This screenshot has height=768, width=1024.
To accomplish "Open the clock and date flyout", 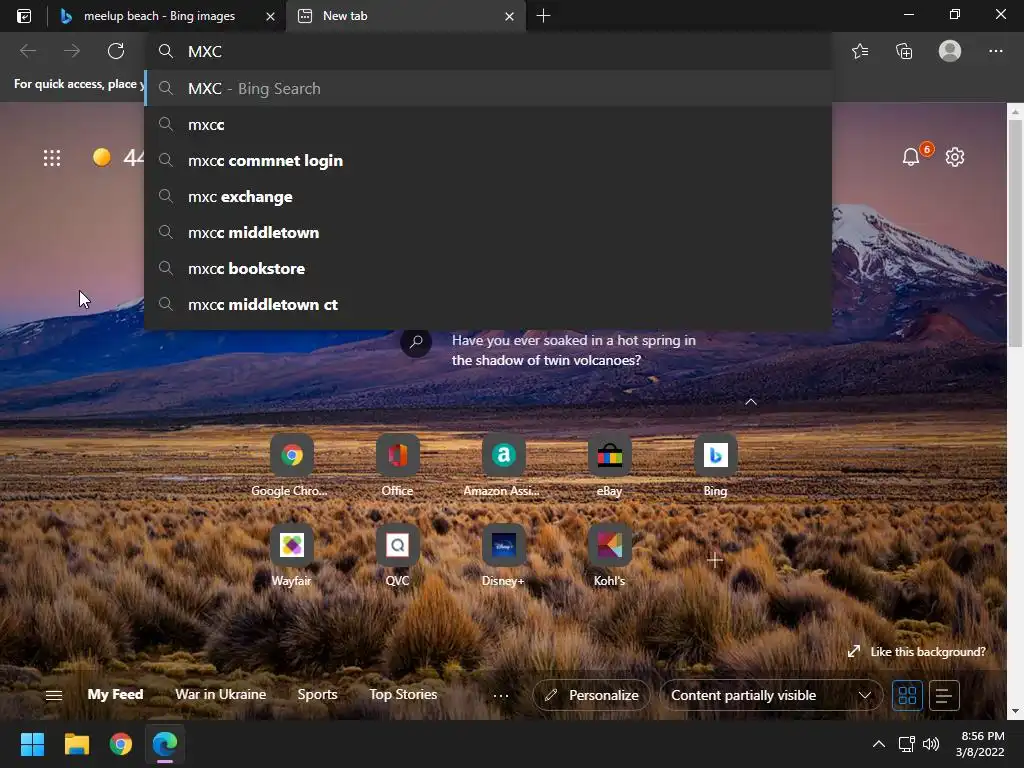I will (980, 744).
